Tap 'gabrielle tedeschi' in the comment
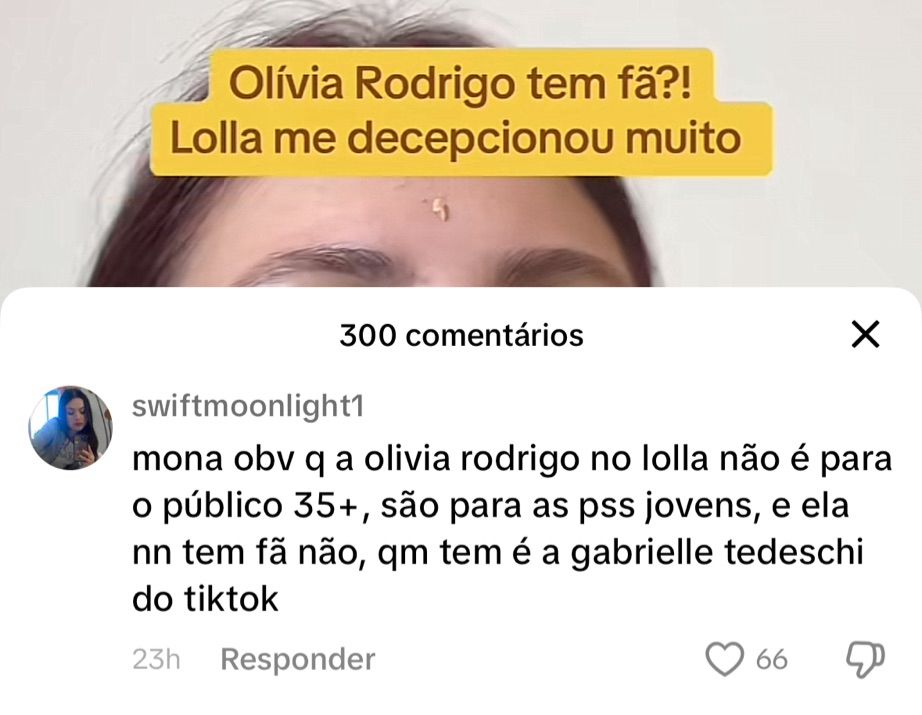922x715 pixels. [717, 553]
